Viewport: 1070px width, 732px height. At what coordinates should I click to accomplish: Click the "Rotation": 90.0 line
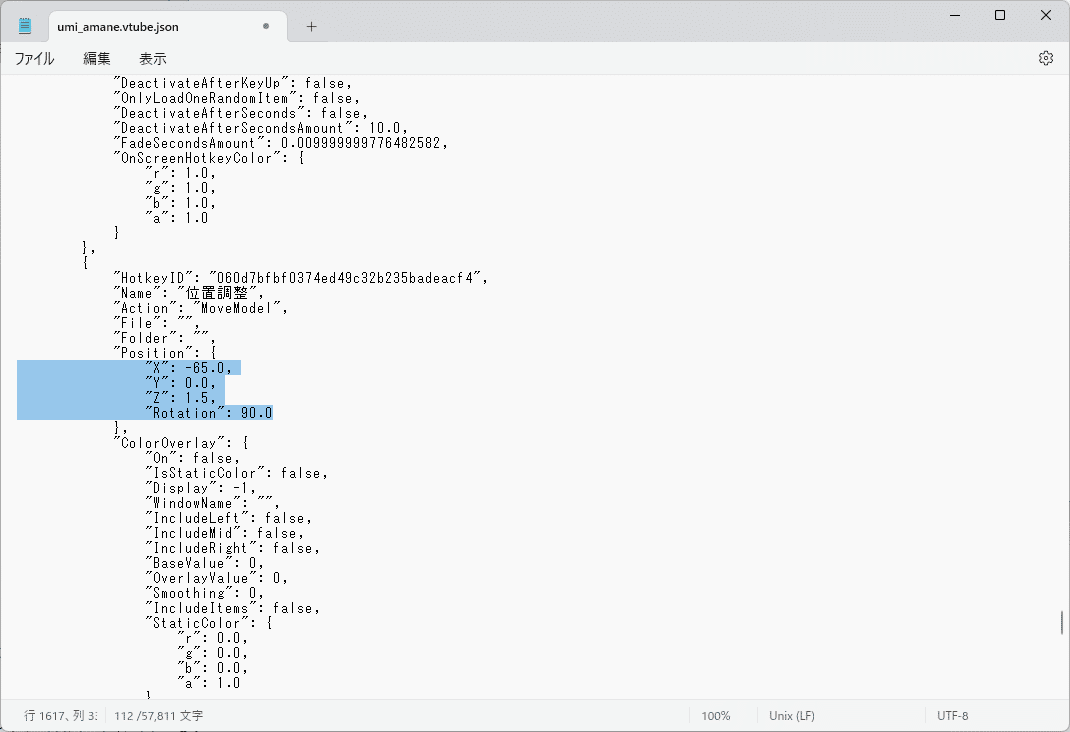[209, 413]
